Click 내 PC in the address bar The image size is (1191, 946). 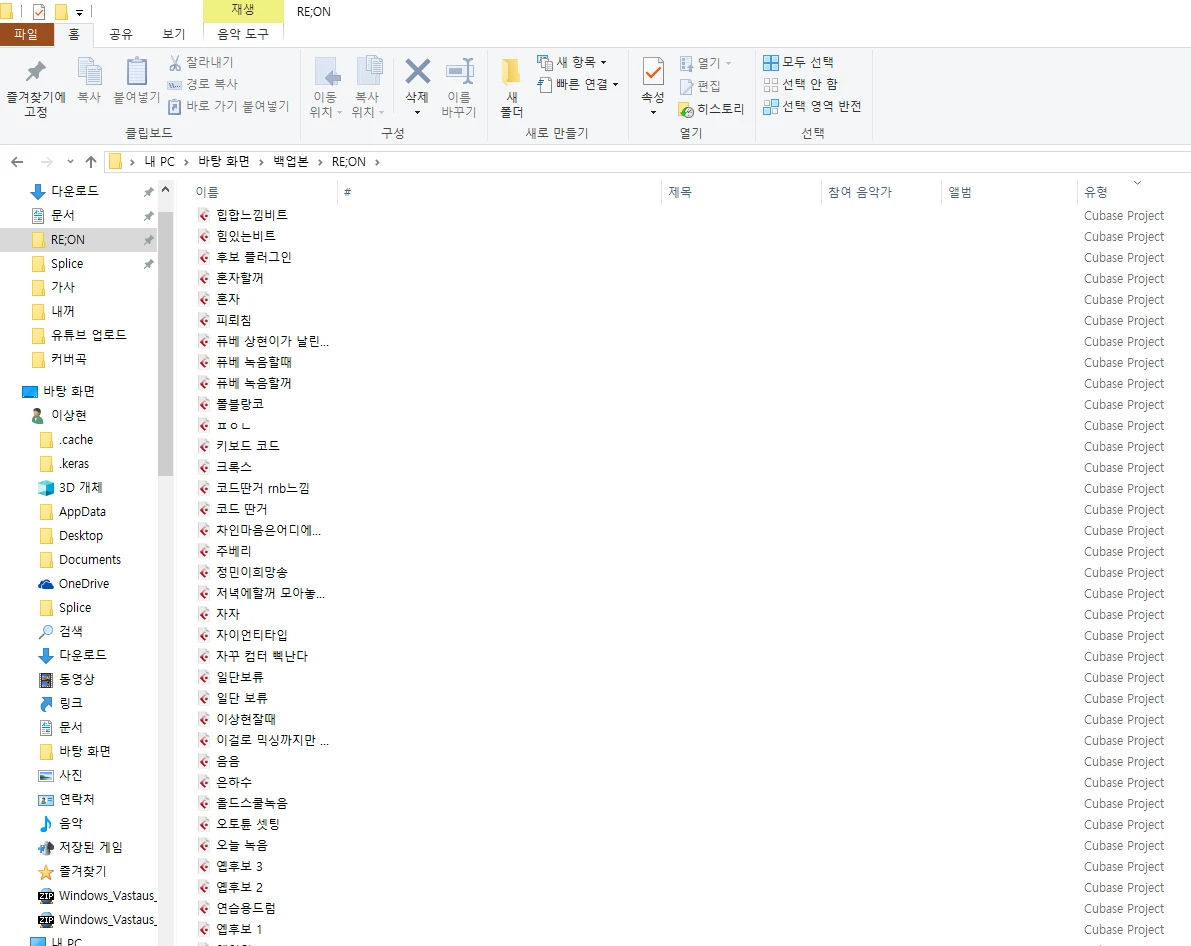pos(160,162)
